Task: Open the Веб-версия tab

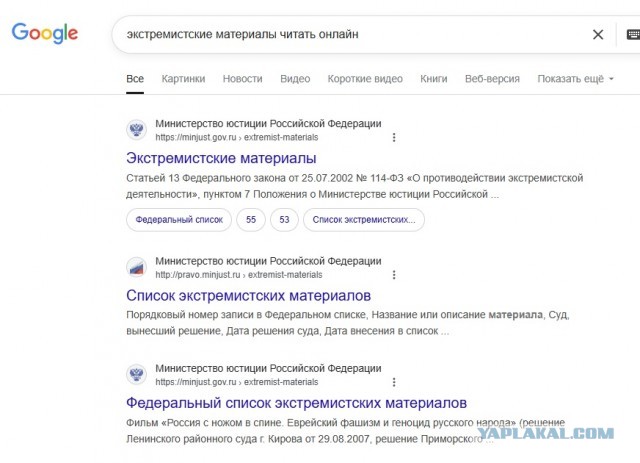Action: point(492,79)
